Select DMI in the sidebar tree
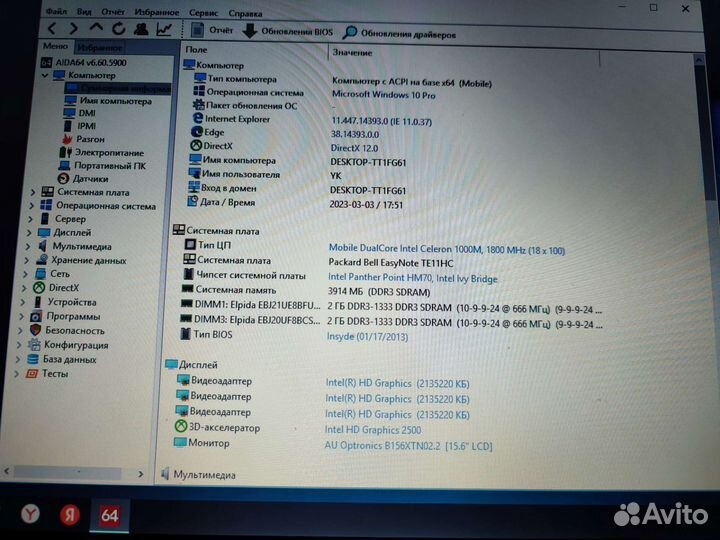The width and height of the screenshot is (720, 540). [87, 113]
